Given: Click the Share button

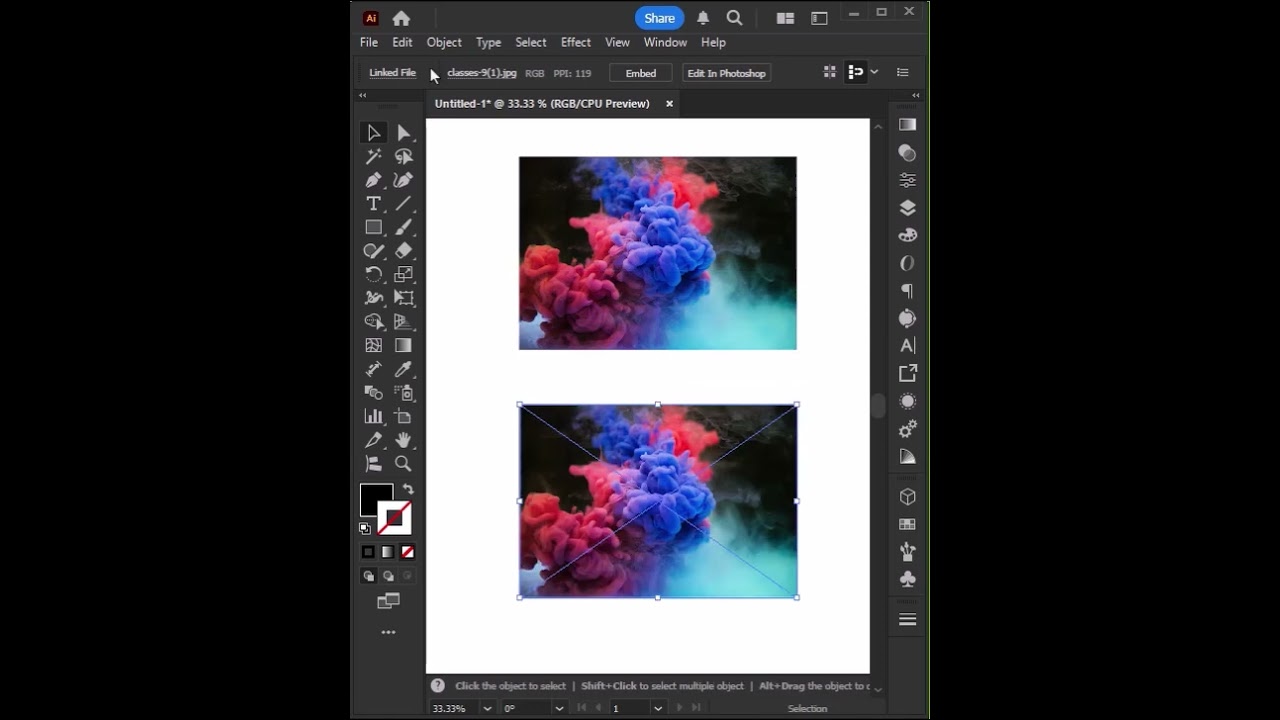Looking at the screenshot, I should (x=659, y=18).
